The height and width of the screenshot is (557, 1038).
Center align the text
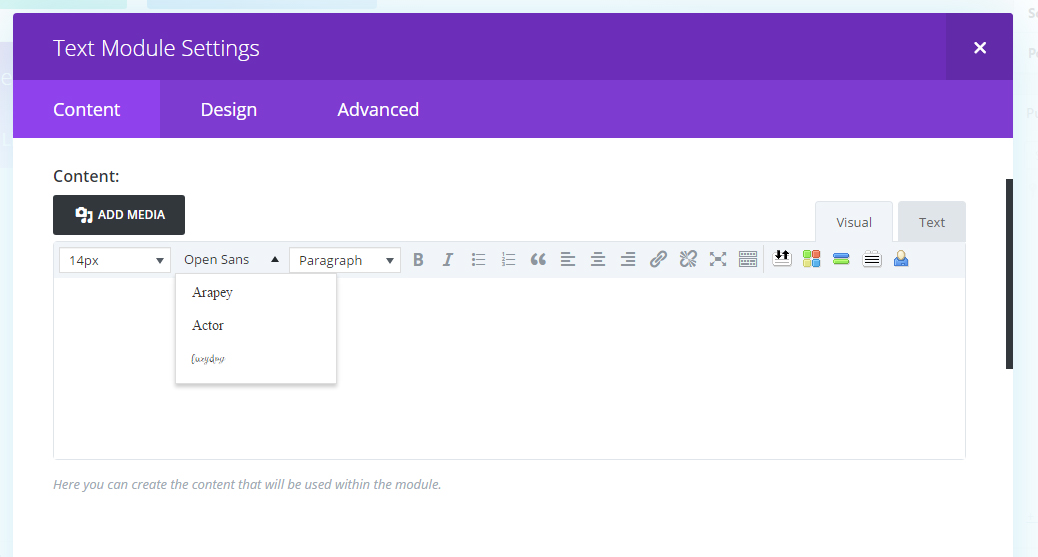pyautogui.click(x=598, y=260)
